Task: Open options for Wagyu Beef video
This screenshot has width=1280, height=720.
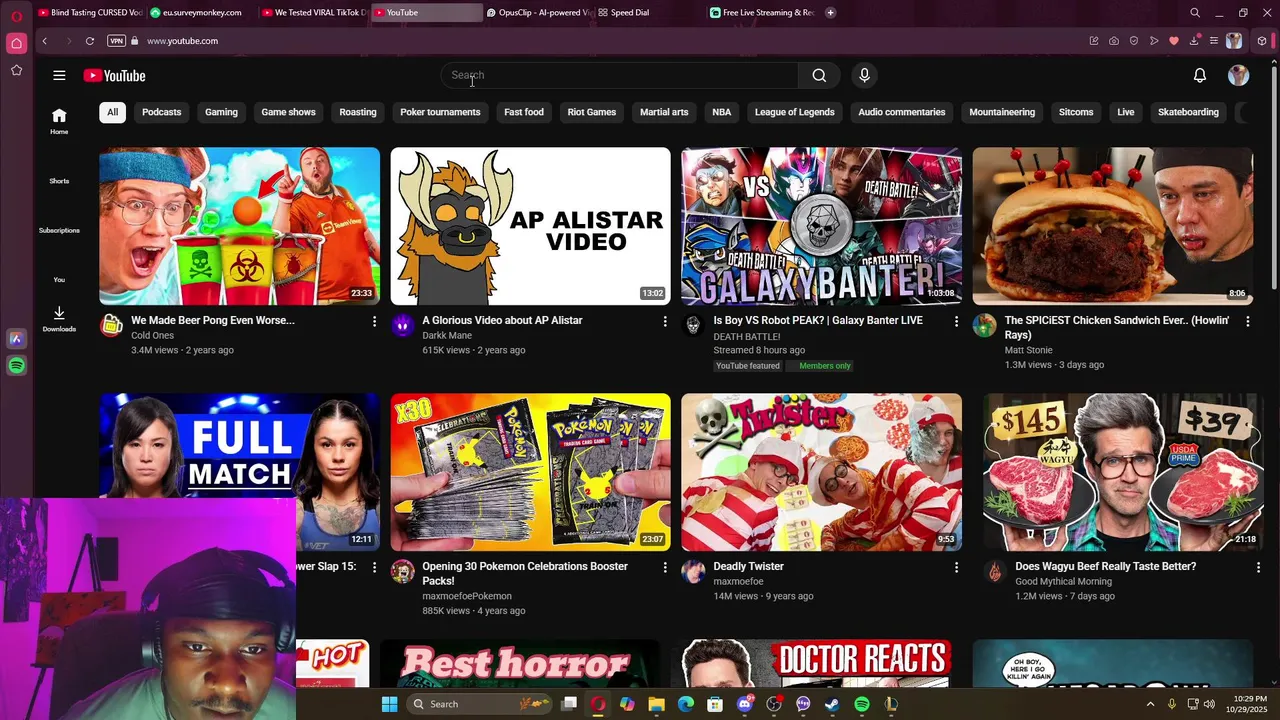Action: point(1258,567)
